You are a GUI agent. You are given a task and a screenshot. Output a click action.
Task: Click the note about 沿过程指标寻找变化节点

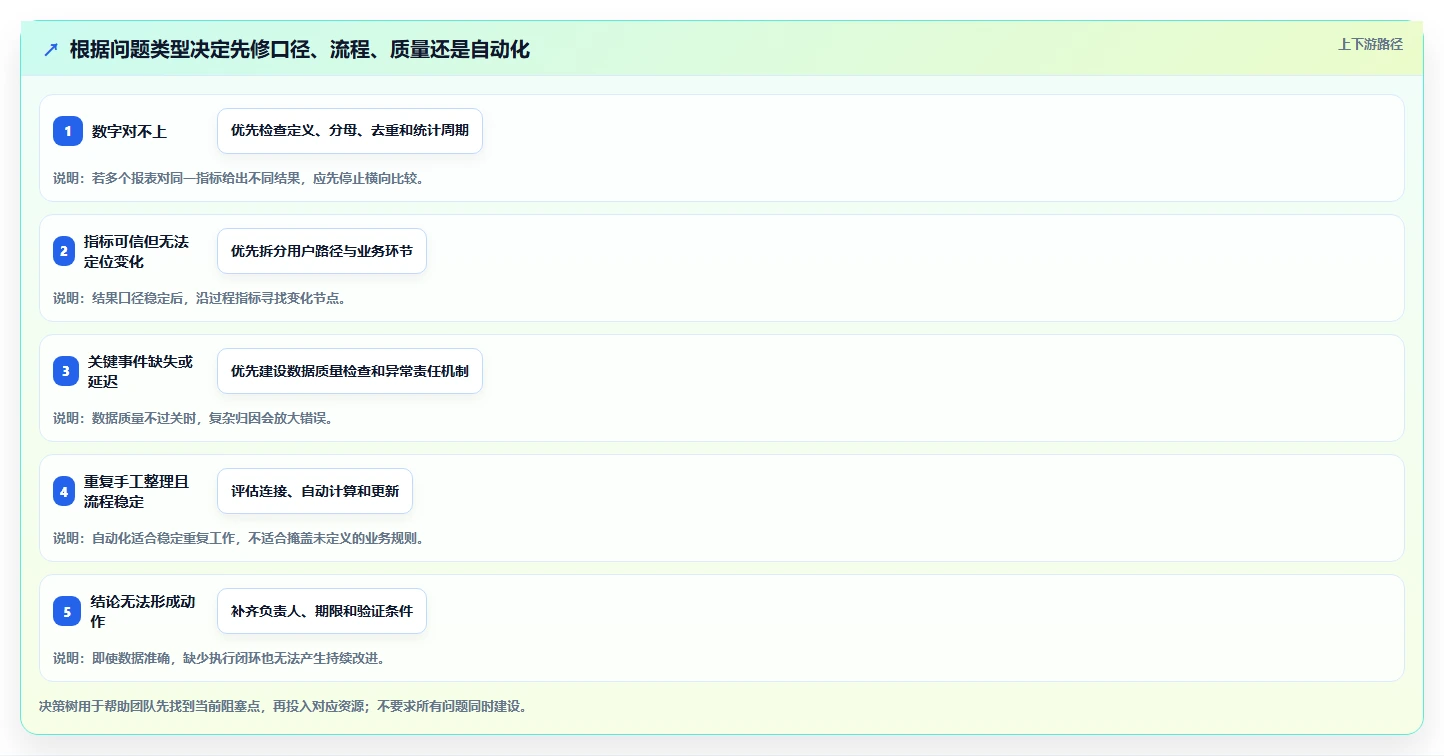click(199, 298)
